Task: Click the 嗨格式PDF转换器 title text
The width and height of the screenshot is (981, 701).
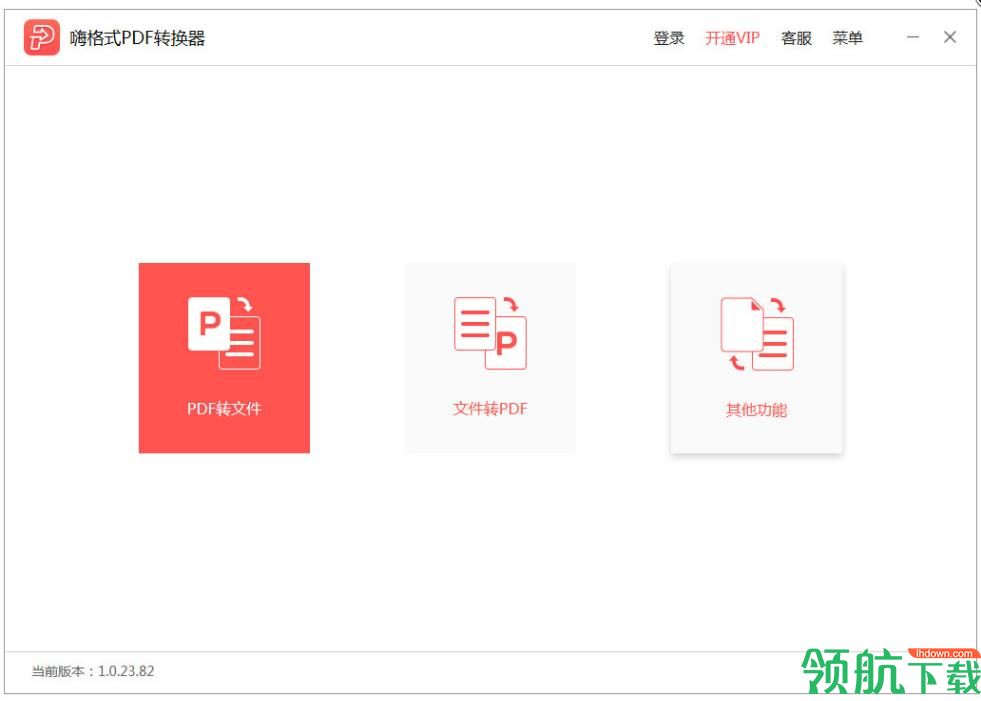Action: pos(137,38)
